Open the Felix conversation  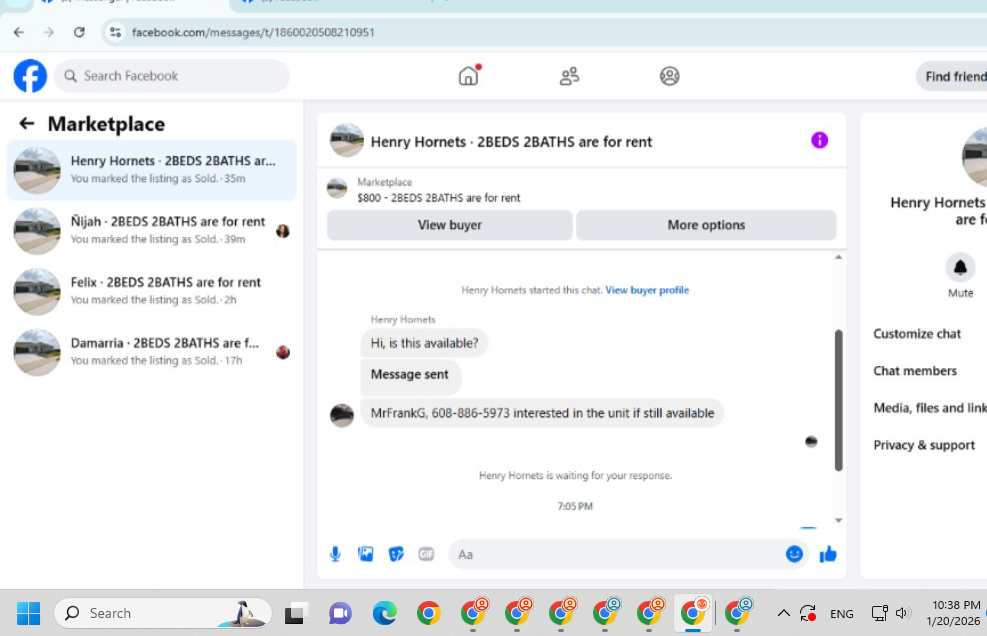pos(152,291)
